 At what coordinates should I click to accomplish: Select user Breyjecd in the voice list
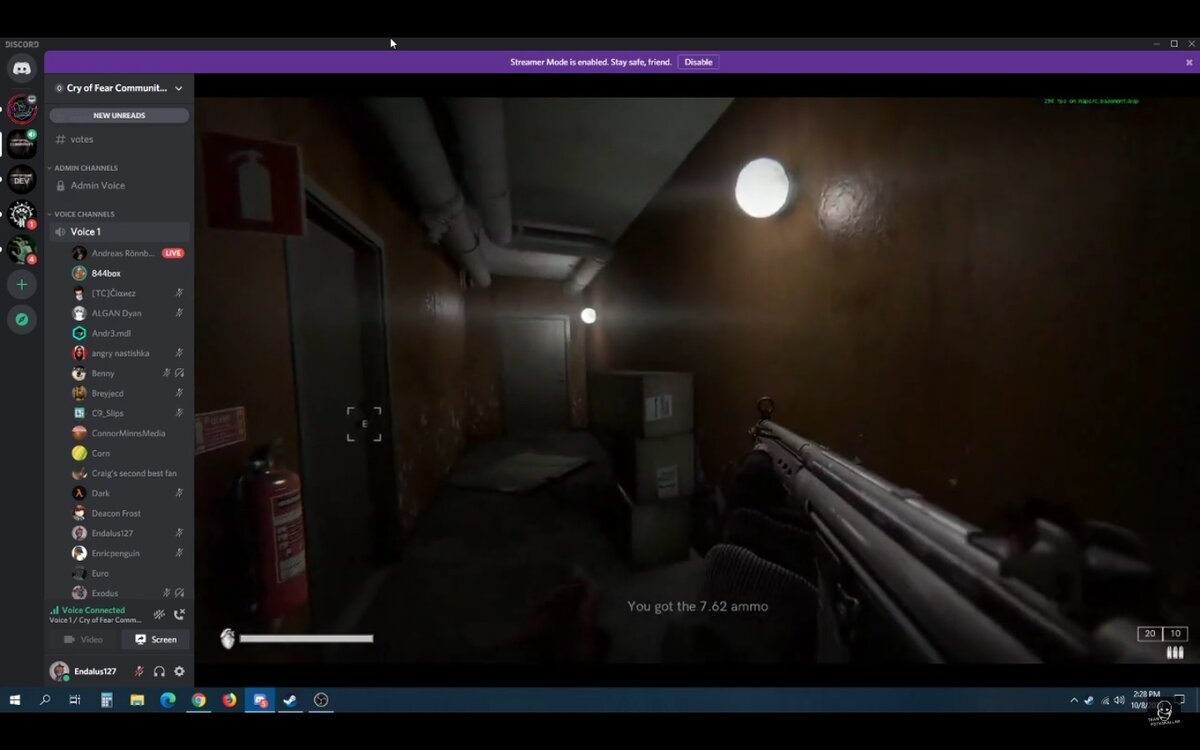128,393
